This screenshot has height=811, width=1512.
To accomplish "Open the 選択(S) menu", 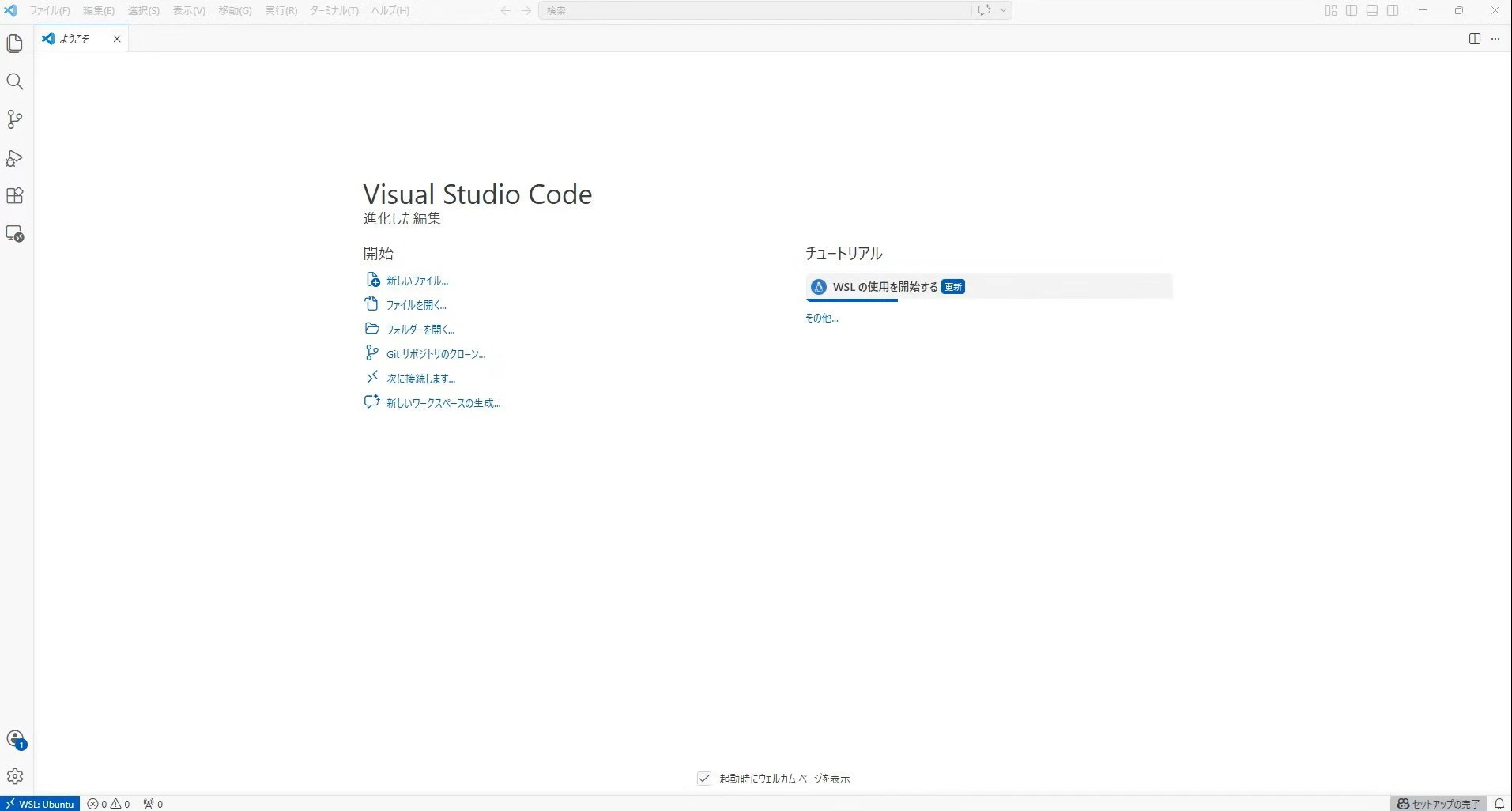I will (144, 10).
